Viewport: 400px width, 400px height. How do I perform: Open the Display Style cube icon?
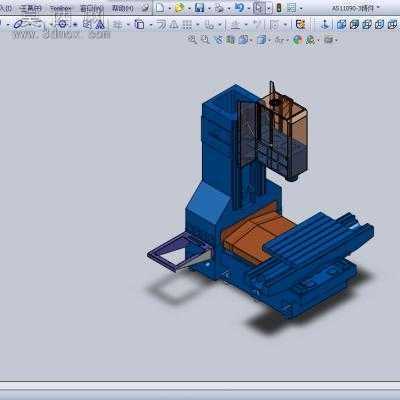pos(262,40)
